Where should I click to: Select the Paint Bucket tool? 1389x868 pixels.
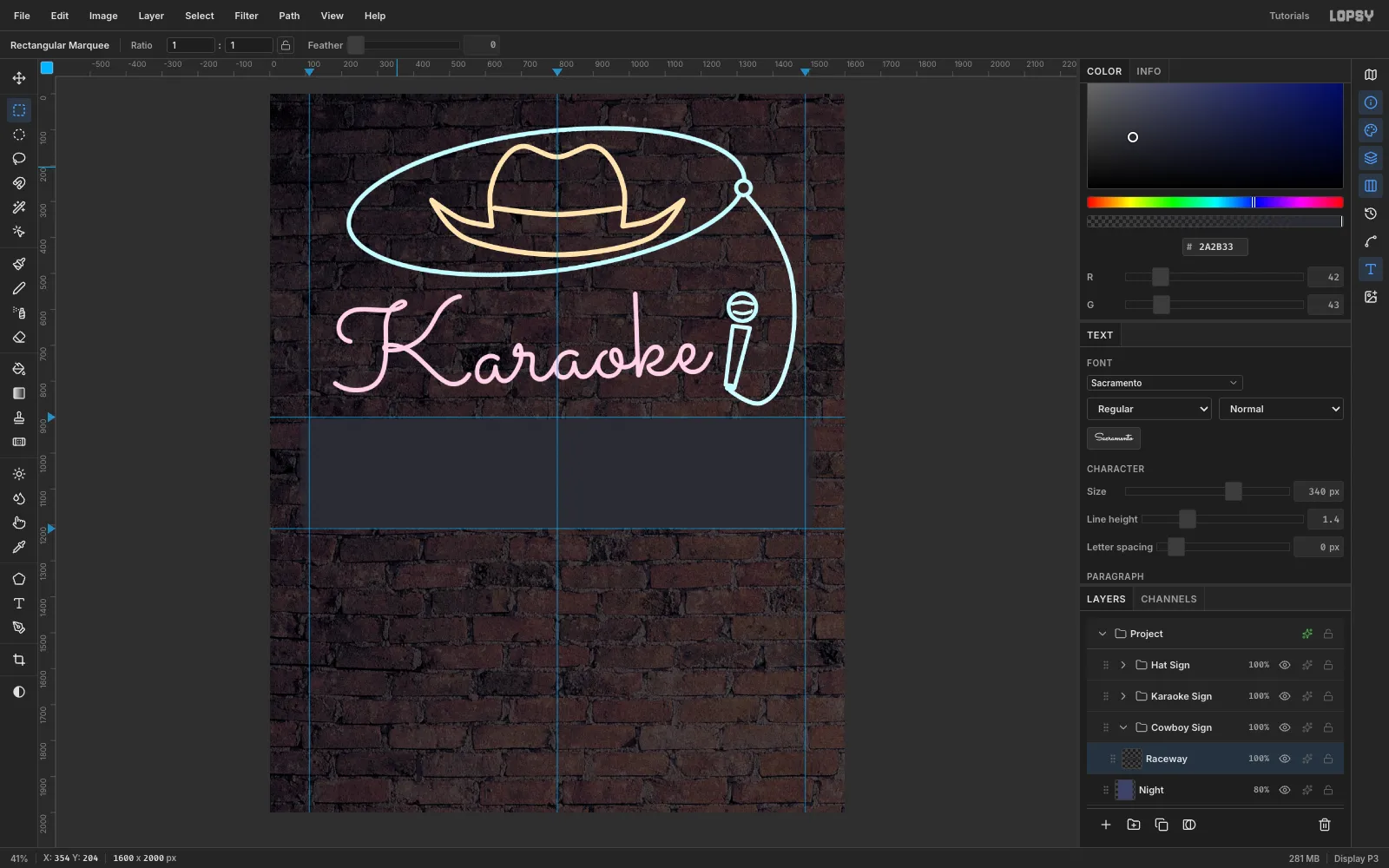pyautogui.click(x=19, y=369)
